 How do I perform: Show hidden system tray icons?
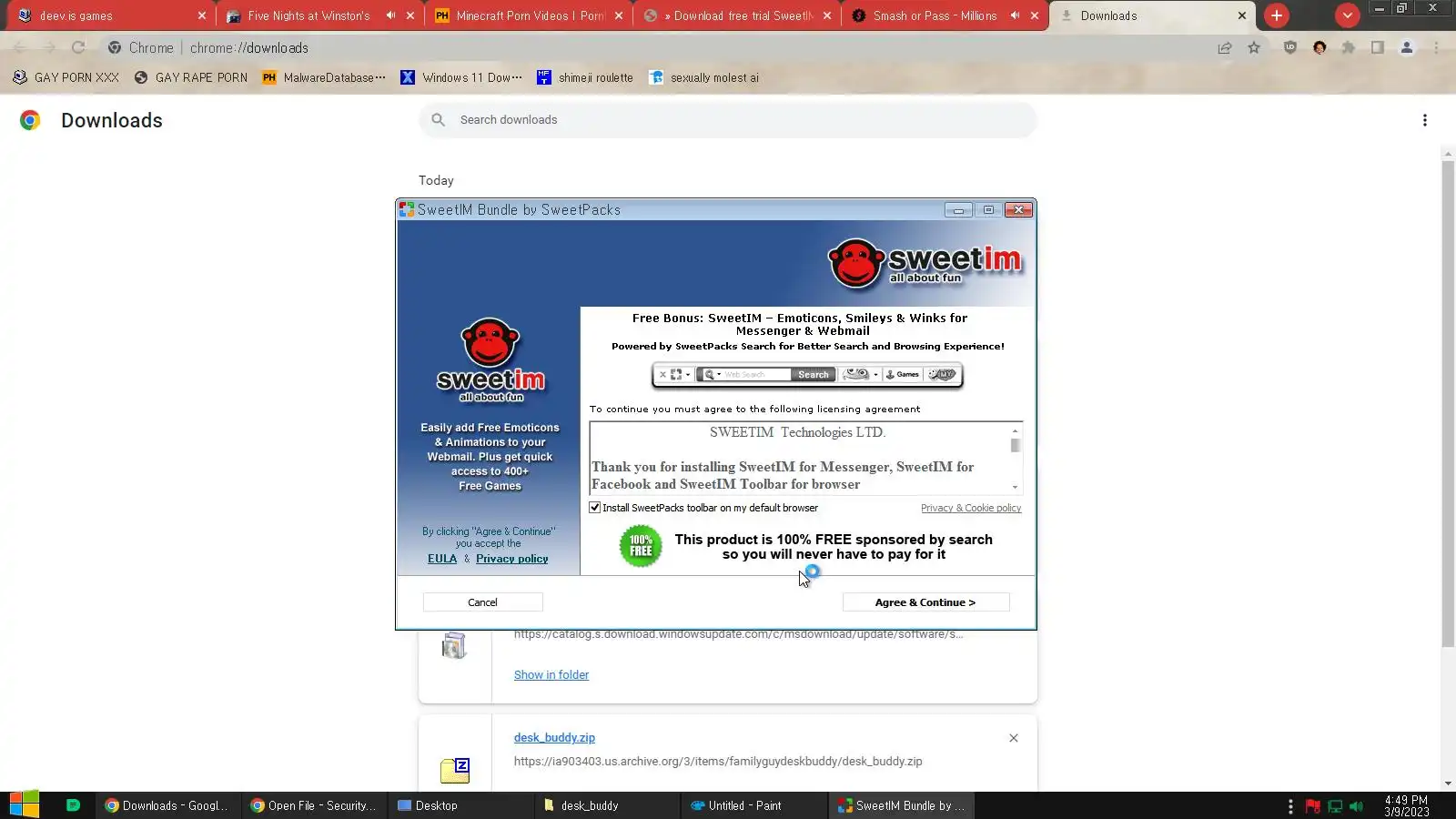point(1290,806)
